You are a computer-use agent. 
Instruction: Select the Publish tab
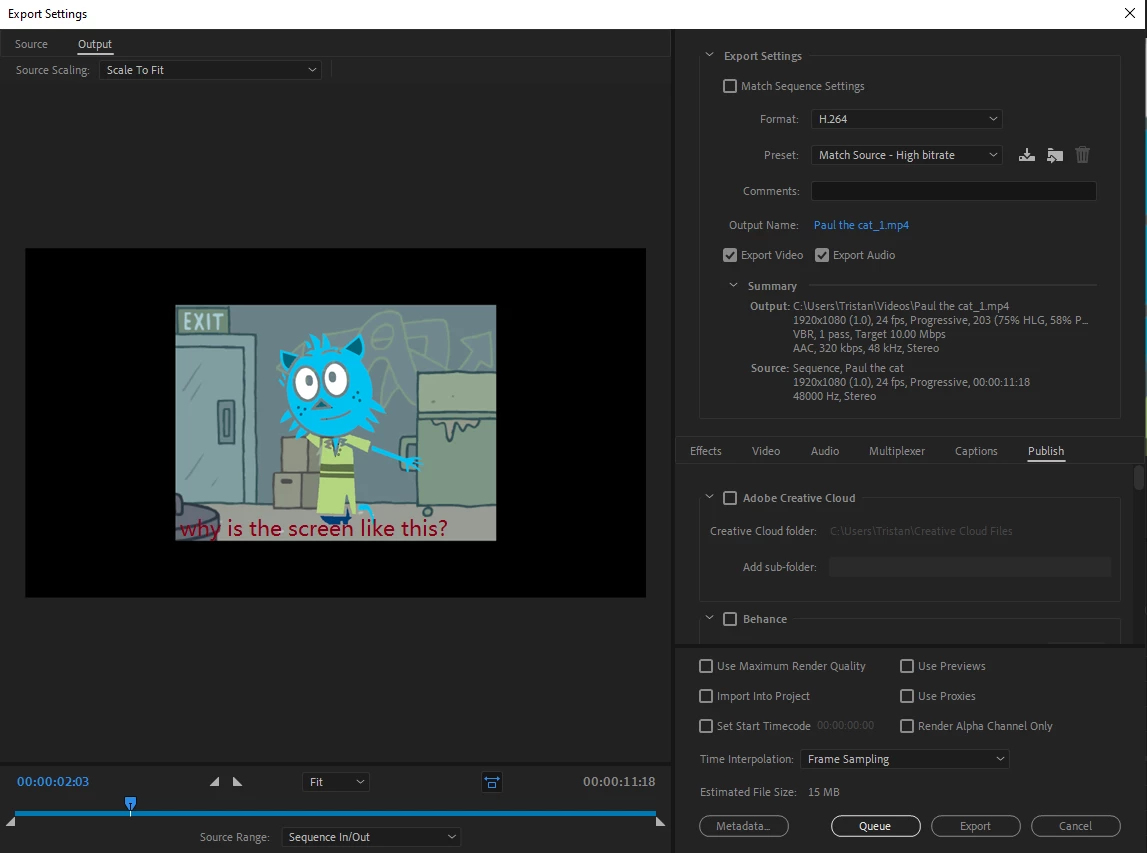point(1045,451)
